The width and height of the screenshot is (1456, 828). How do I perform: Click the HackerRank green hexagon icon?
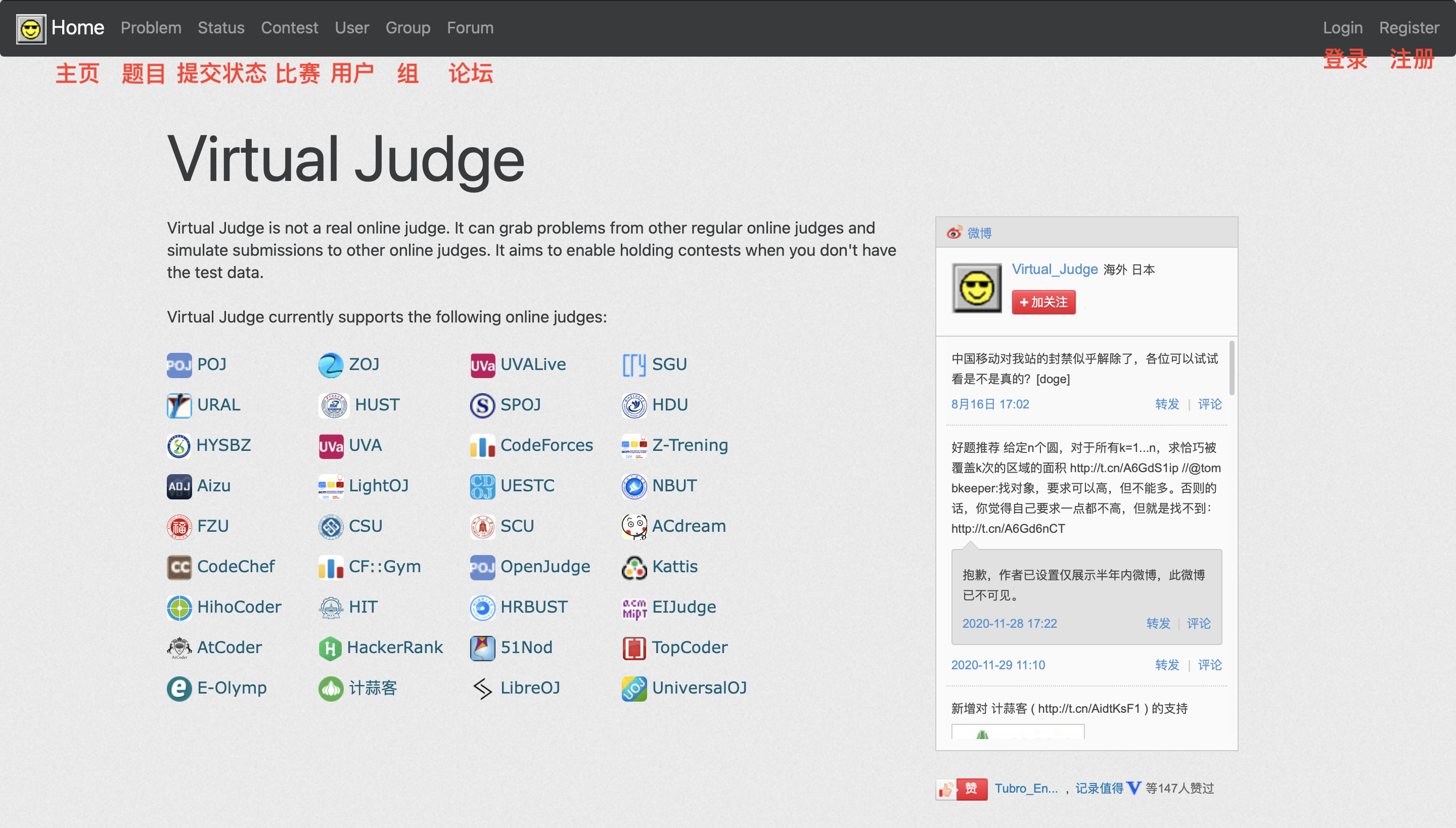[x=330, y=648]
